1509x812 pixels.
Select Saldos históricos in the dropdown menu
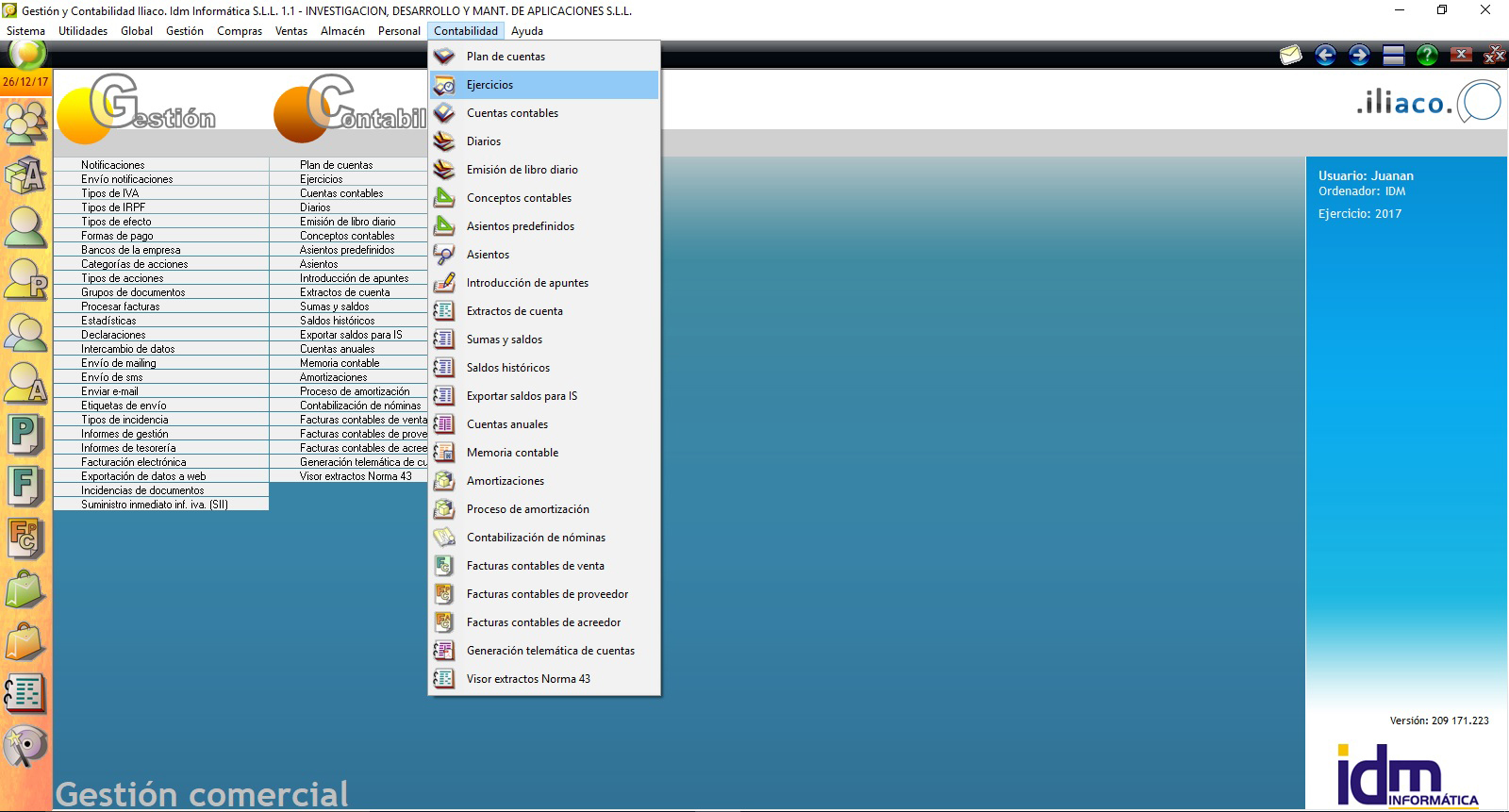(x=544, y=368)
